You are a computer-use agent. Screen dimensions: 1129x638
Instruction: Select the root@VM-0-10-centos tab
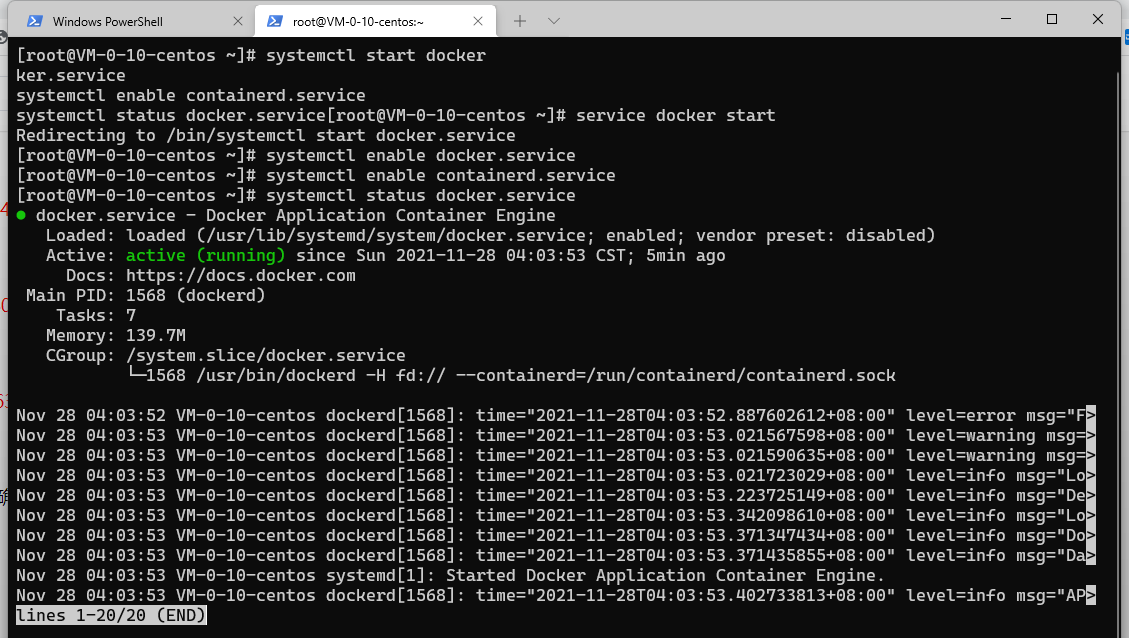[x=375, y=21]
